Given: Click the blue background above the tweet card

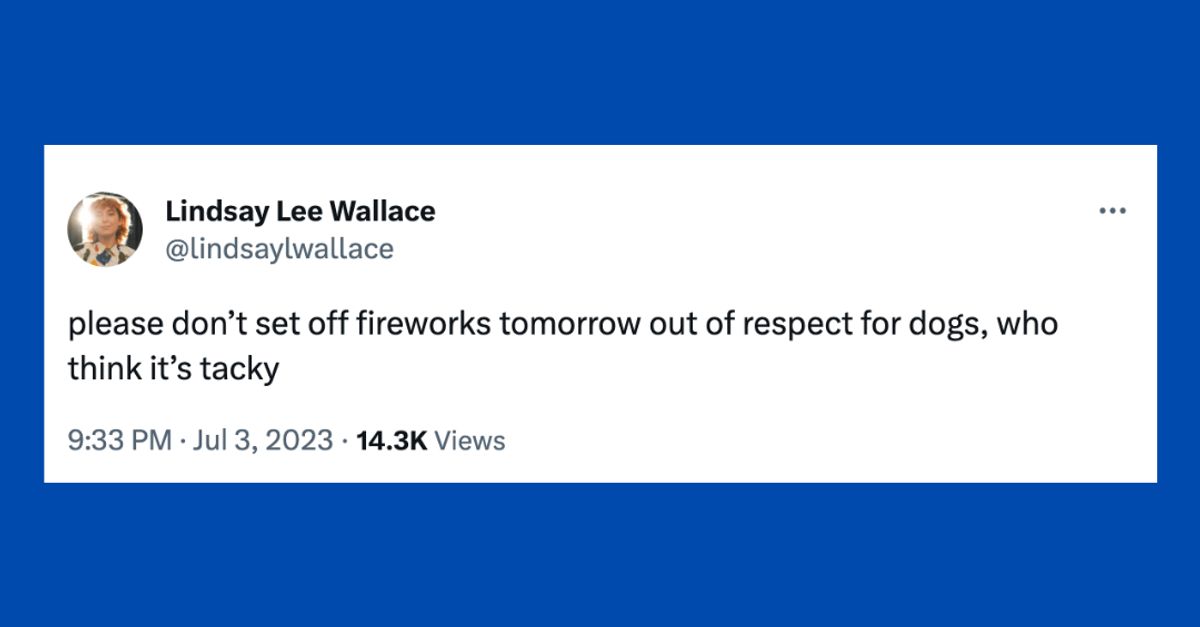Looking at the screenshot, I should [600, 70].
